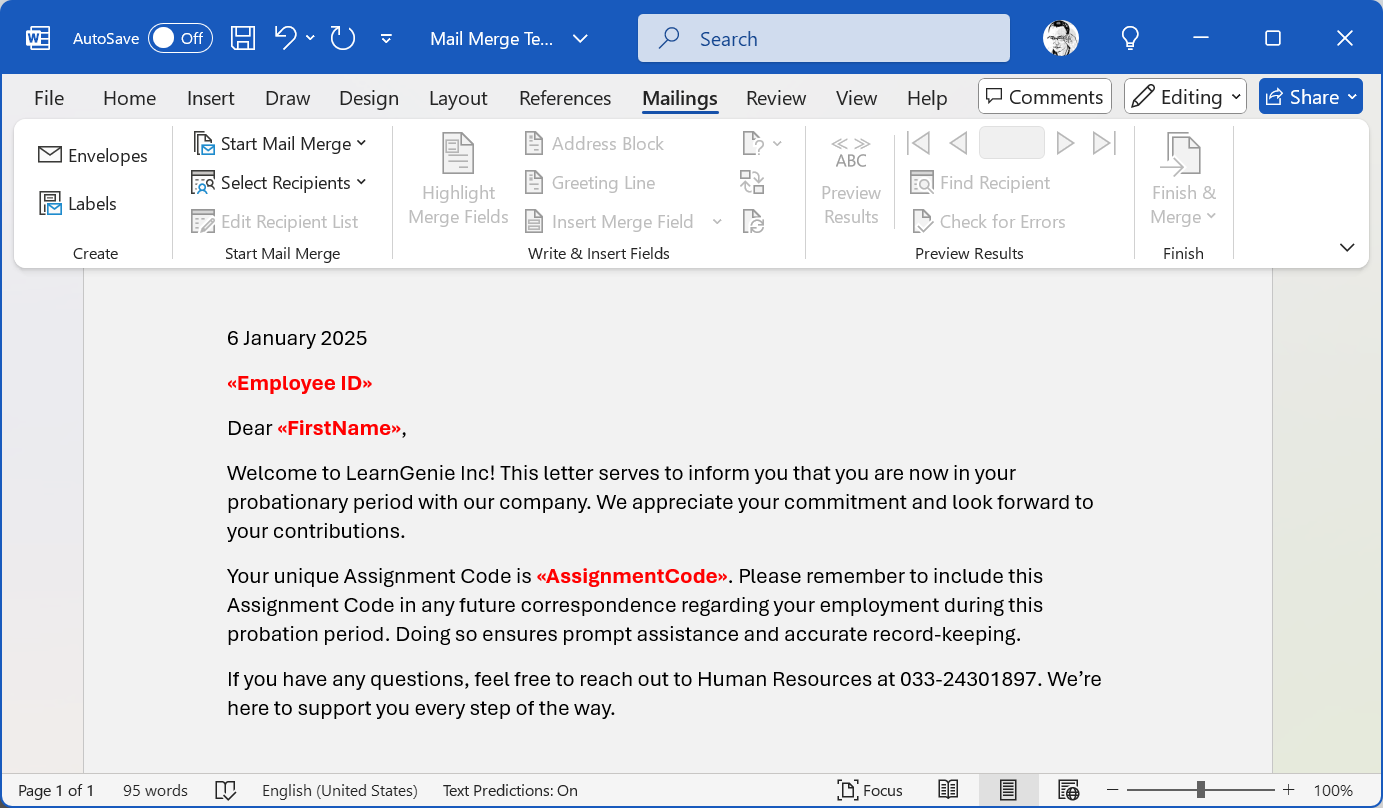Viewport: 1383px width, 808px height.
Task: Click the Address Block button
Action: pos(594,143)
